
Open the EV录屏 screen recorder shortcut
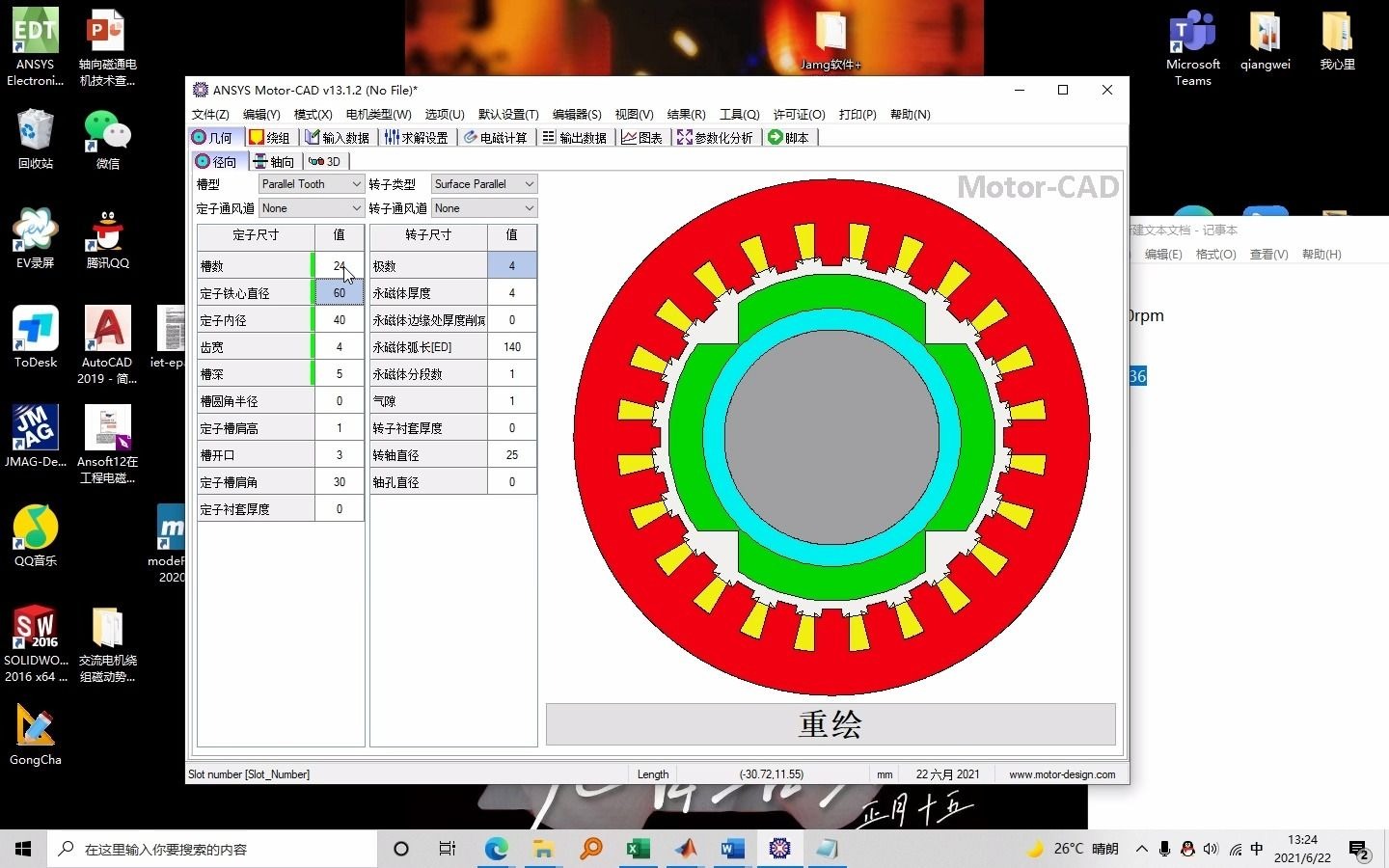pos(35,237)
